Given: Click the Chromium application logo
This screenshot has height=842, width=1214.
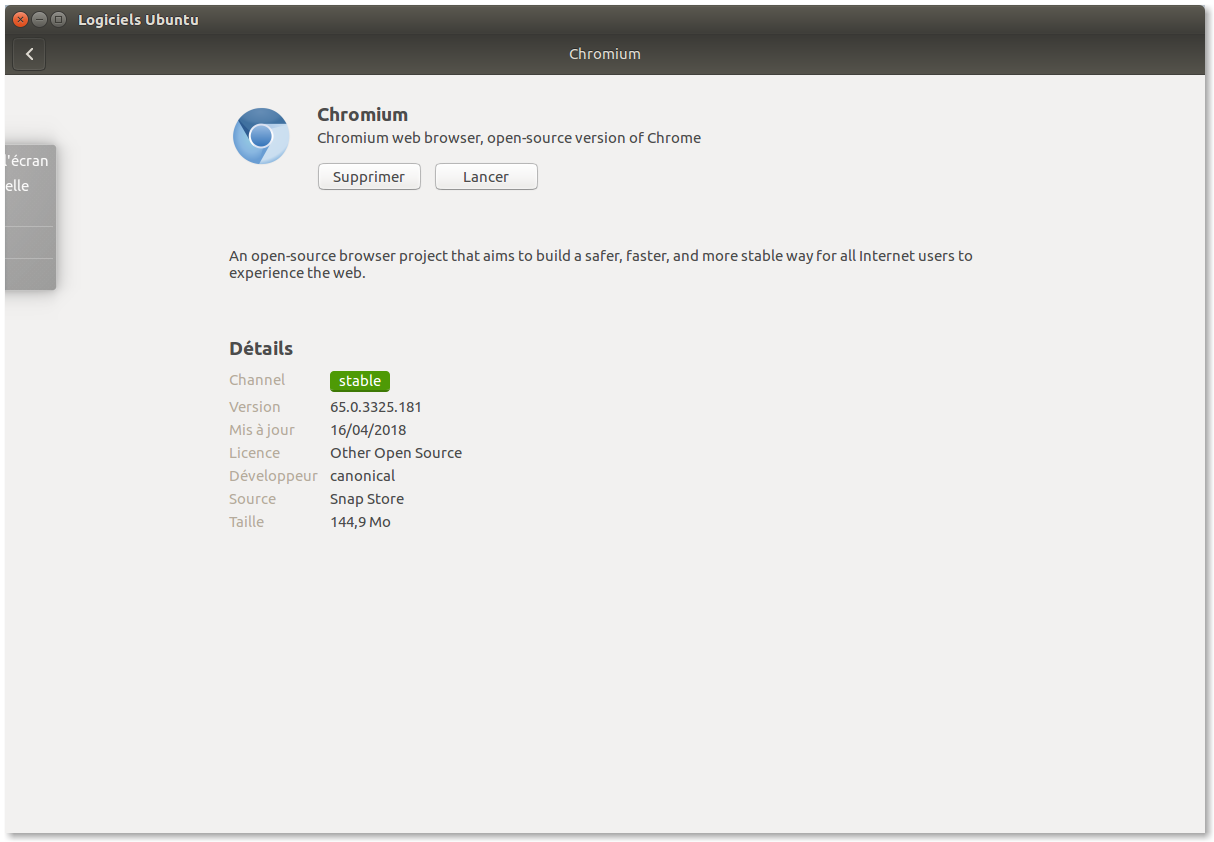Looking at the screenshot, I should 261,136.
